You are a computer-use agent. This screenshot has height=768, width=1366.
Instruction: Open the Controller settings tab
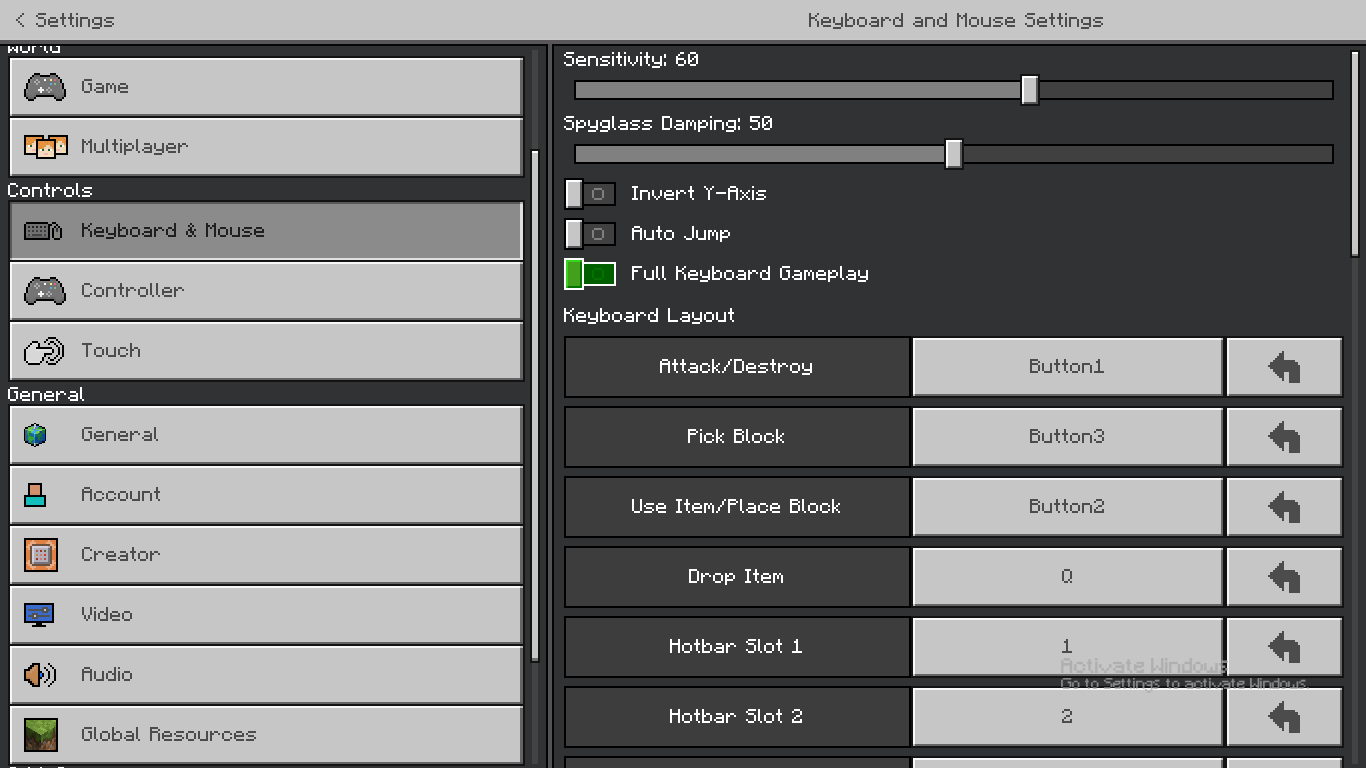pos(266,291)
